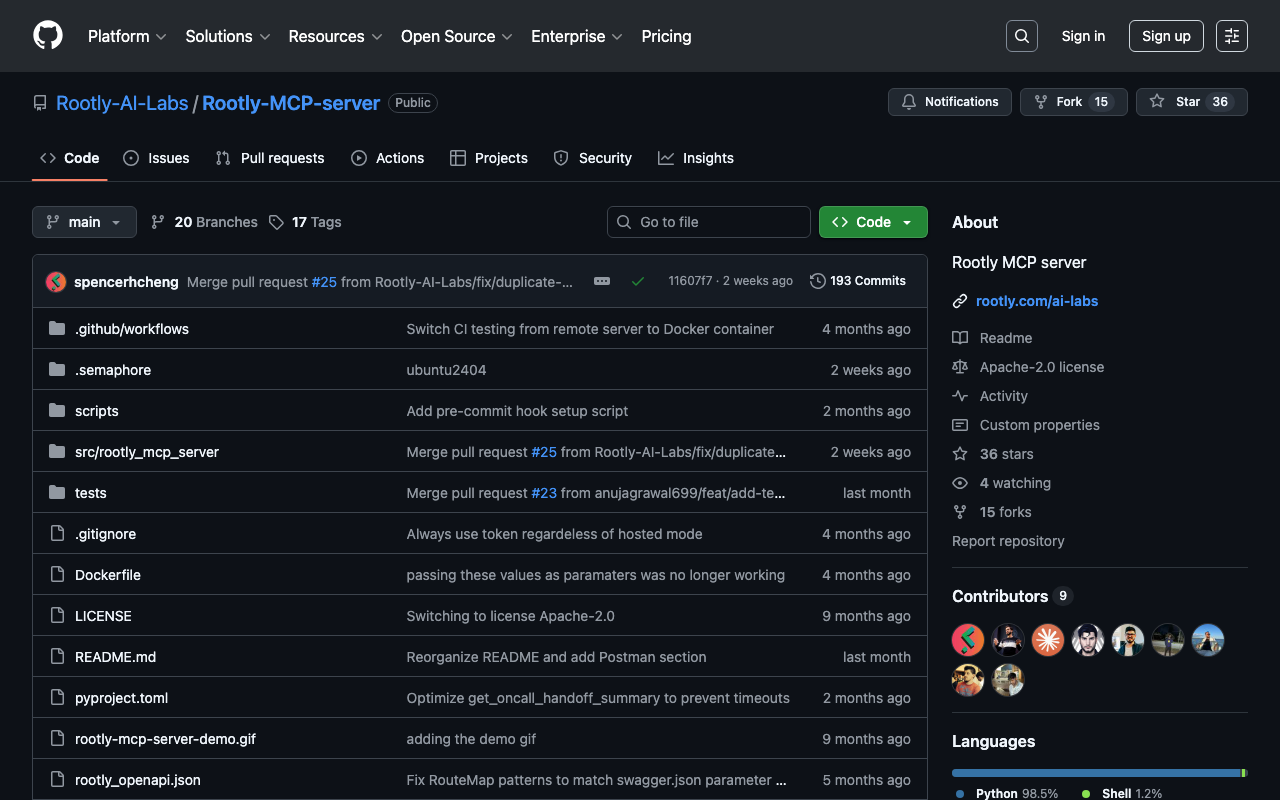The image size is (1280, 800).
Task: Open search with the magnifier icon
Action: point(1021,36)
